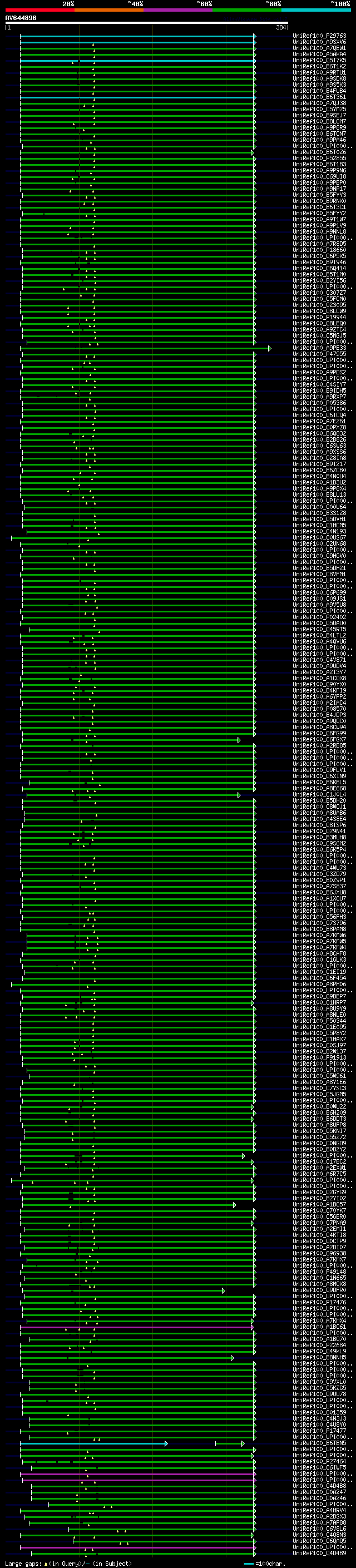356x1568 pixels.
Task: Open hit UniRef100_Q5I7K5
Action: [319, 61]
